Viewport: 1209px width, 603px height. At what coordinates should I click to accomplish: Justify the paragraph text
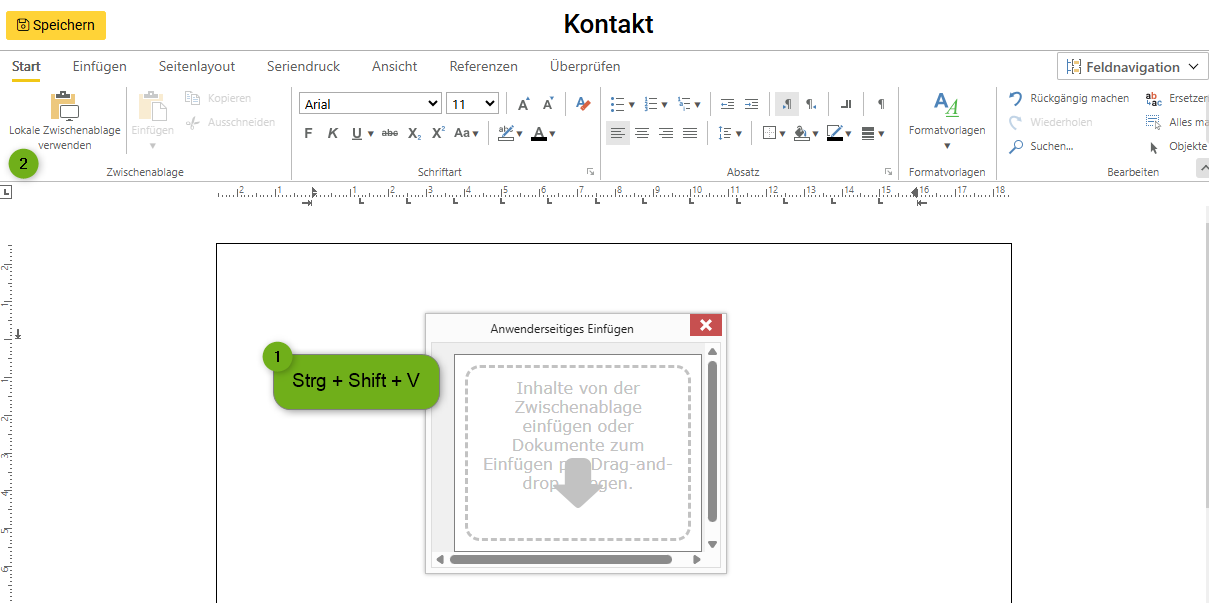coord(690,133)
